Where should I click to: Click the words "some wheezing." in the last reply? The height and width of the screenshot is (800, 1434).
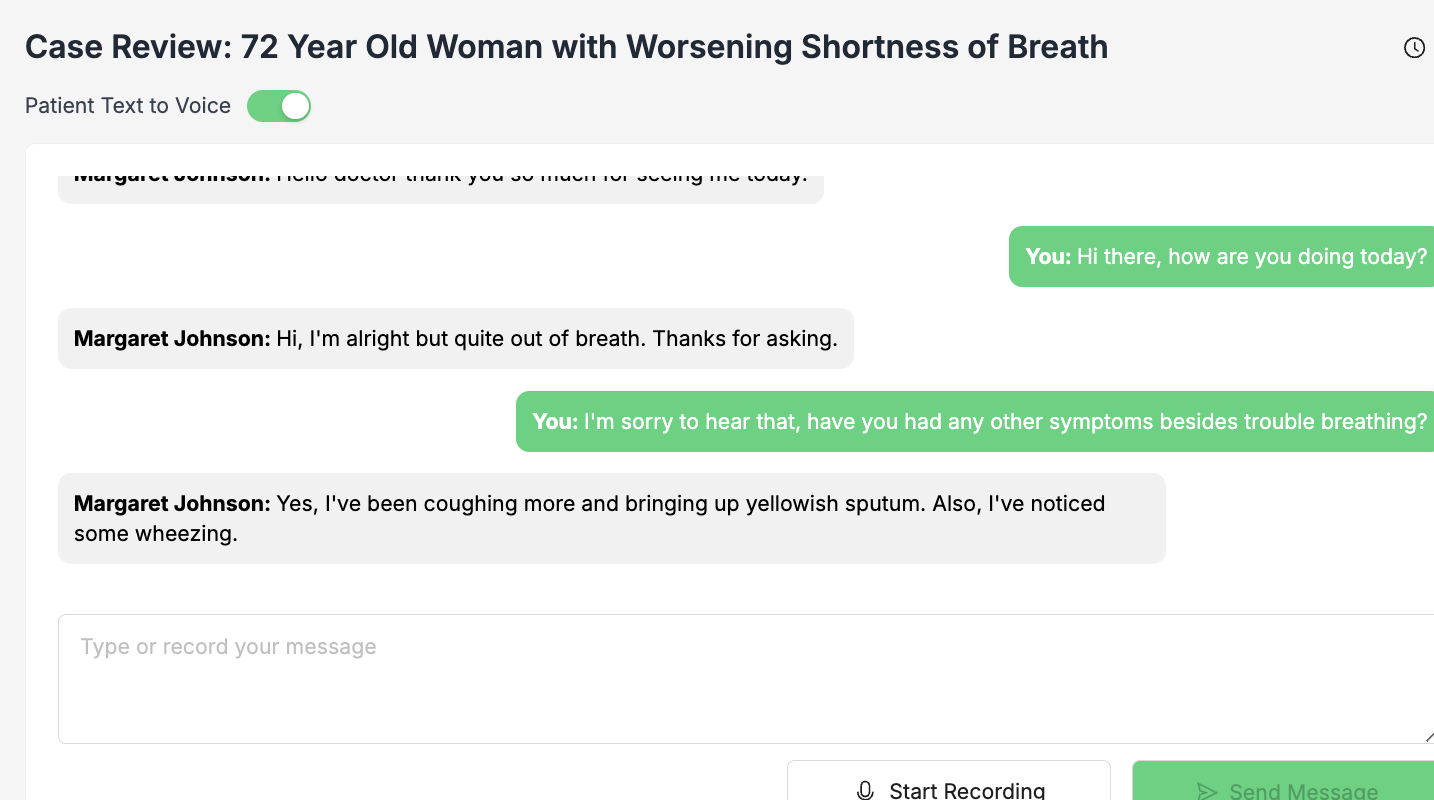pos(156,534)
